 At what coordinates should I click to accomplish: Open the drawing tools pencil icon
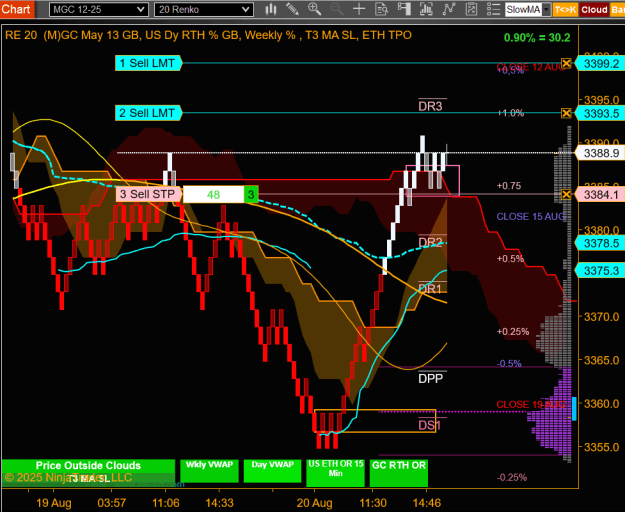click(x=293, y=9)
